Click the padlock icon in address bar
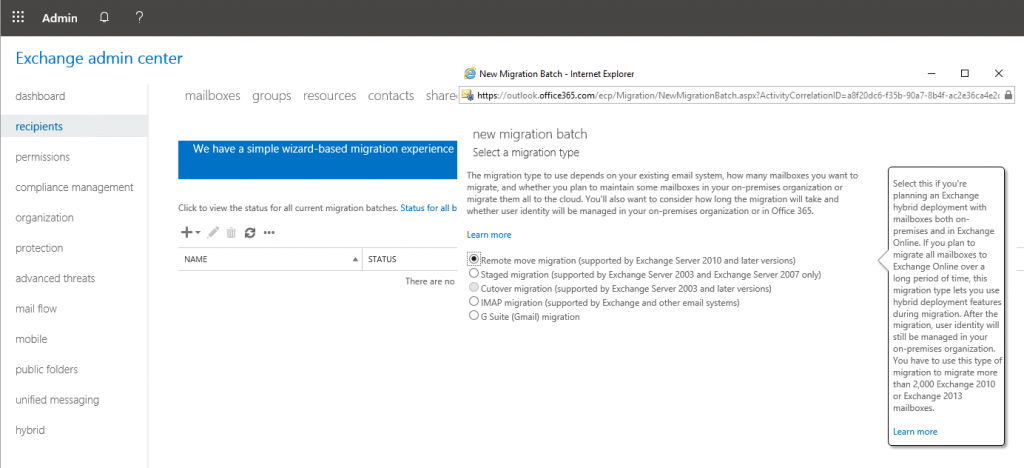The height and width of the screenshot is (468, 1024). pos(1008,95)
